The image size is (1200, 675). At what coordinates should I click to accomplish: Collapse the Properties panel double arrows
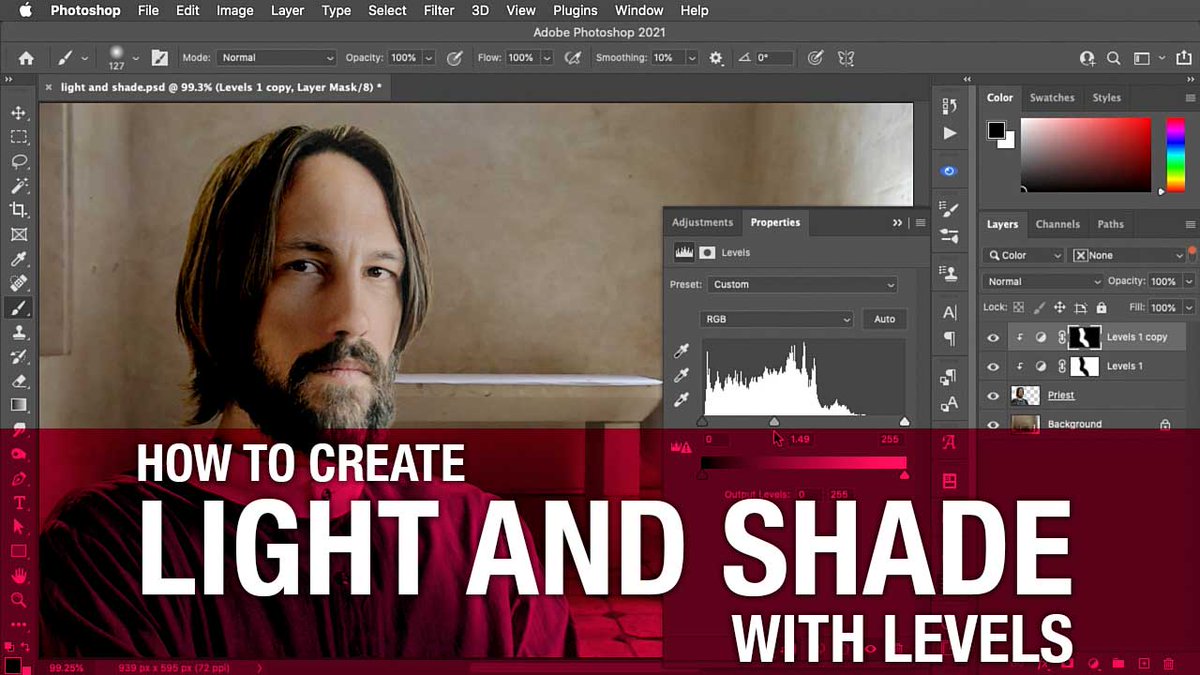[x=897, y=223]
